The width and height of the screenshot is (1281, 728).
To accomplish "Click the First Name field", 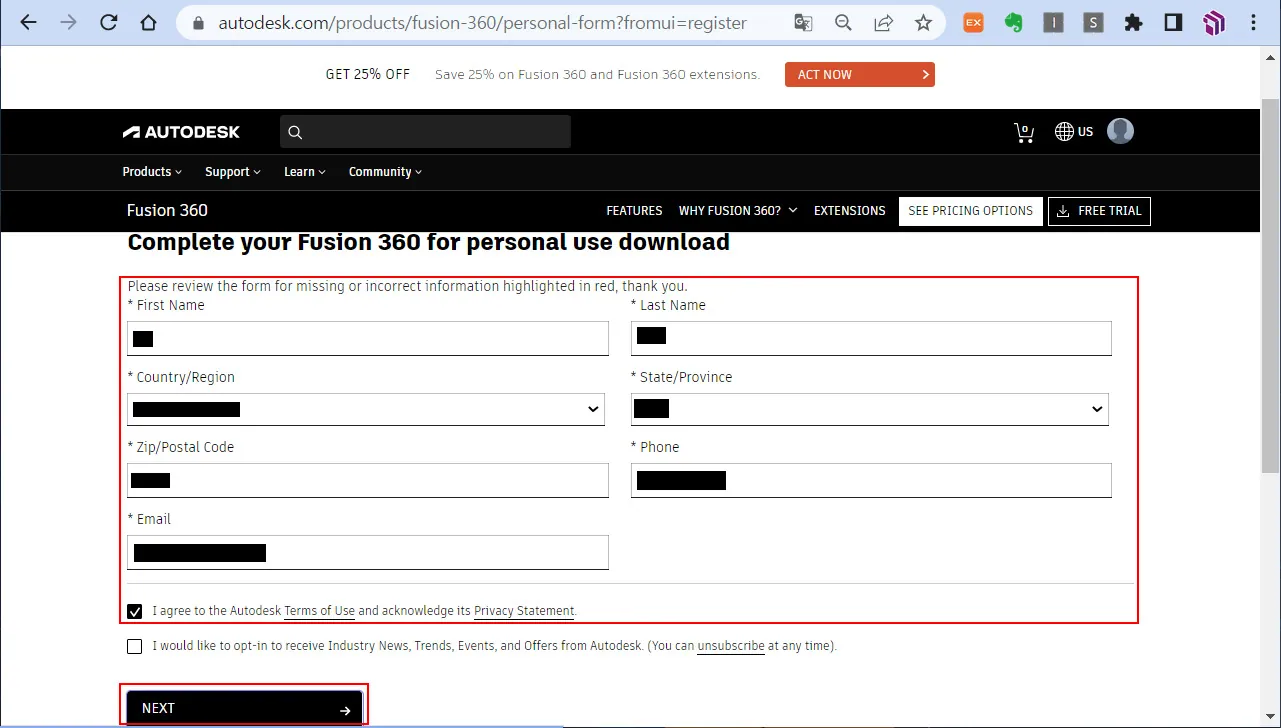I will tap(368, 338).
